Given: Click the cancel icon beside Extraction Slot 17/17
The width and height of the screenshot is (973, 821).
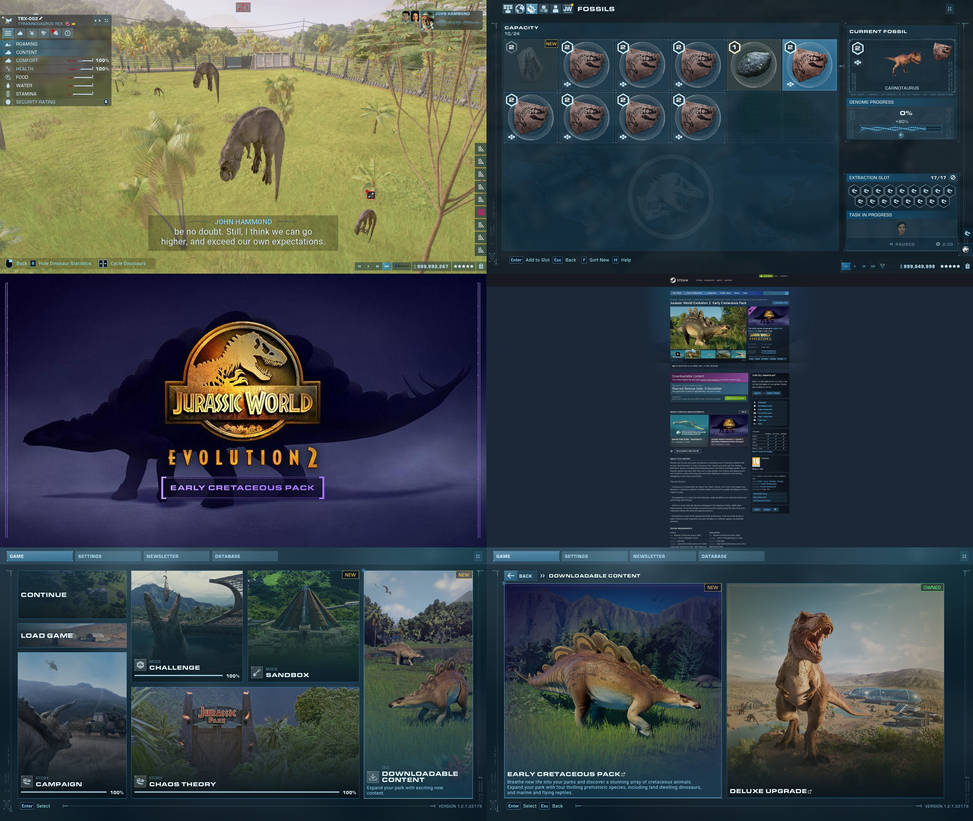Looking at the screenshot, I should tap(953, 177).
